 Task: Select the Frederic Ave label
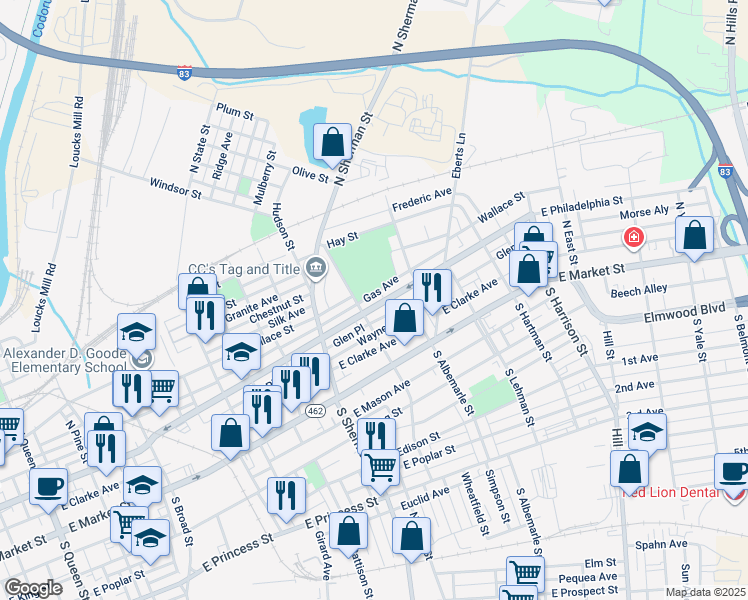422,199
